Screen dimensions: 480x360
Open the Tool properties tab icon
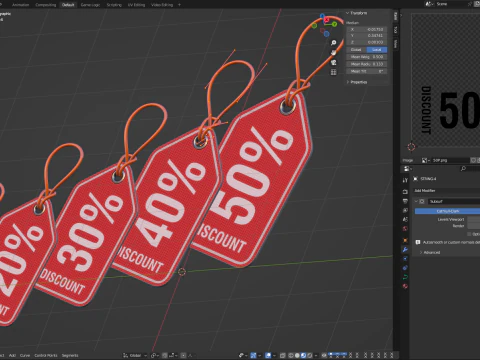[405, 180]
